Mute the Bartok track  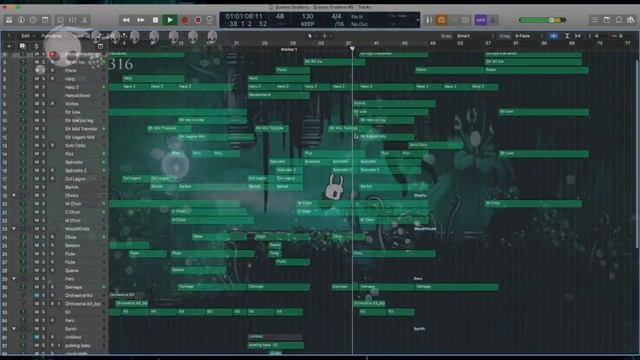coord(37,187)
